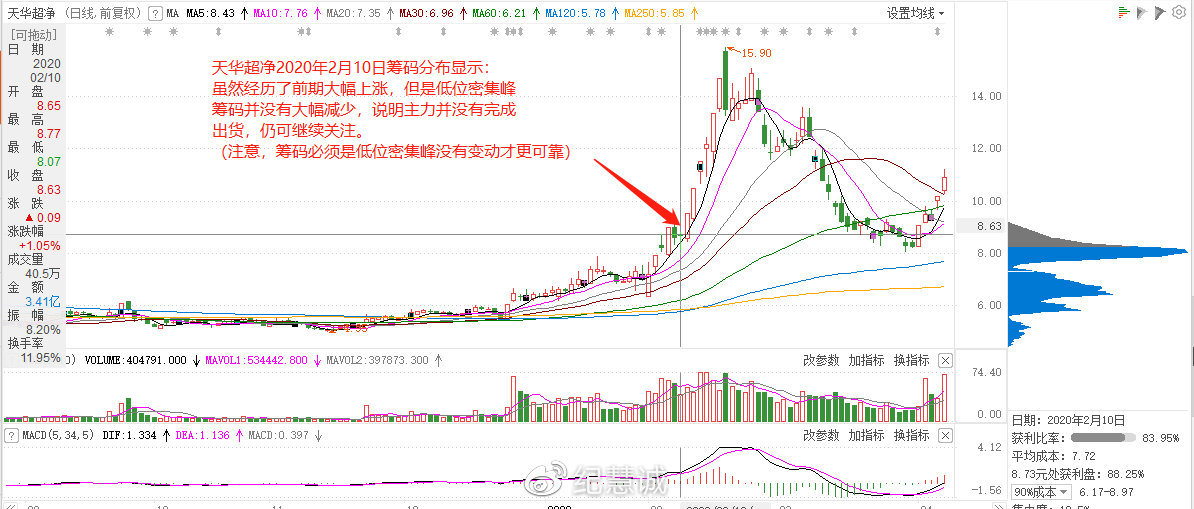
Task: Click the 83.95% profit ratio value
Action: click(x=1160, y=438)
